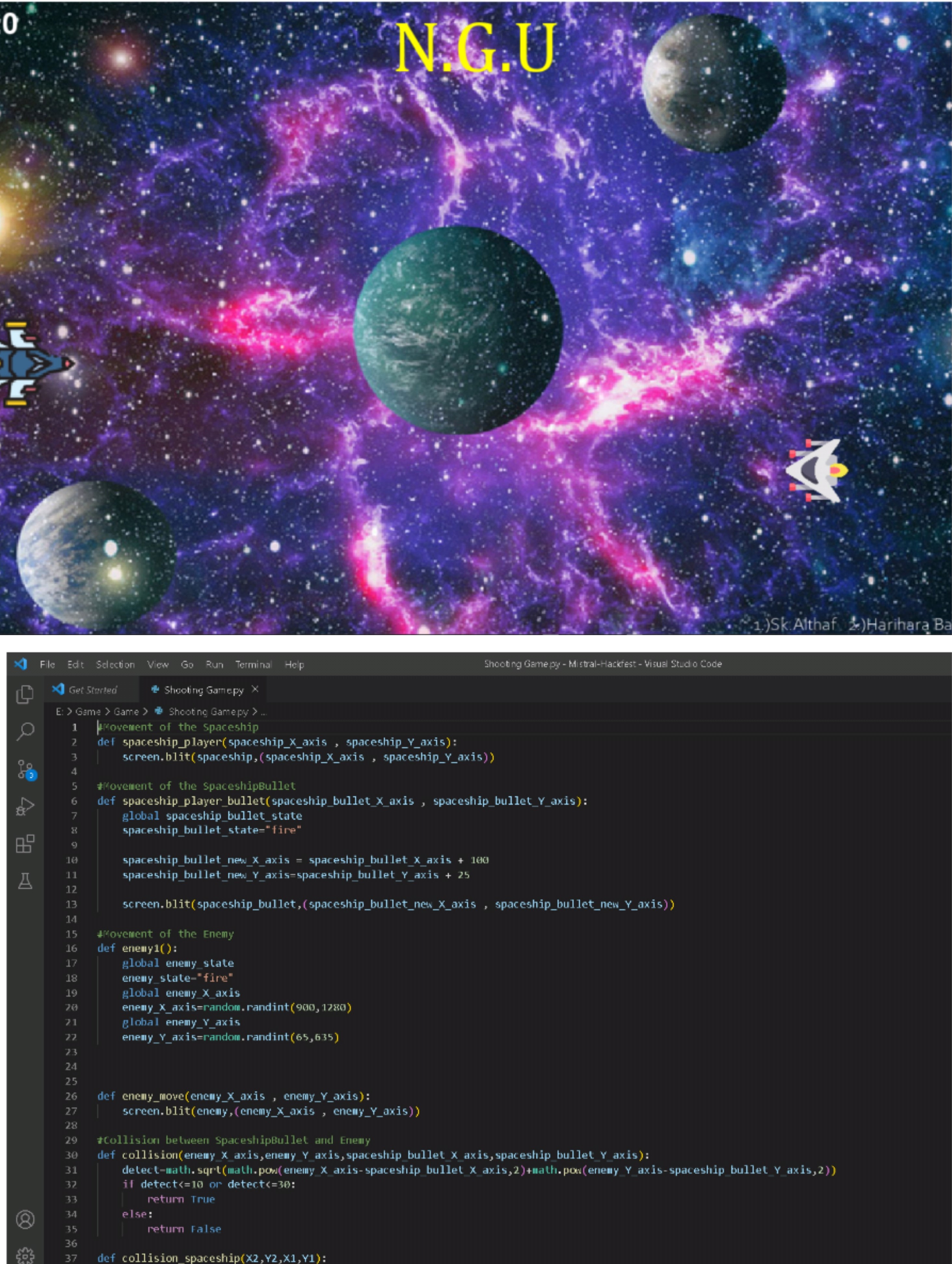Open the Run and Debug view
Viewport: 952px width, 1264px height.
[25, 806]
